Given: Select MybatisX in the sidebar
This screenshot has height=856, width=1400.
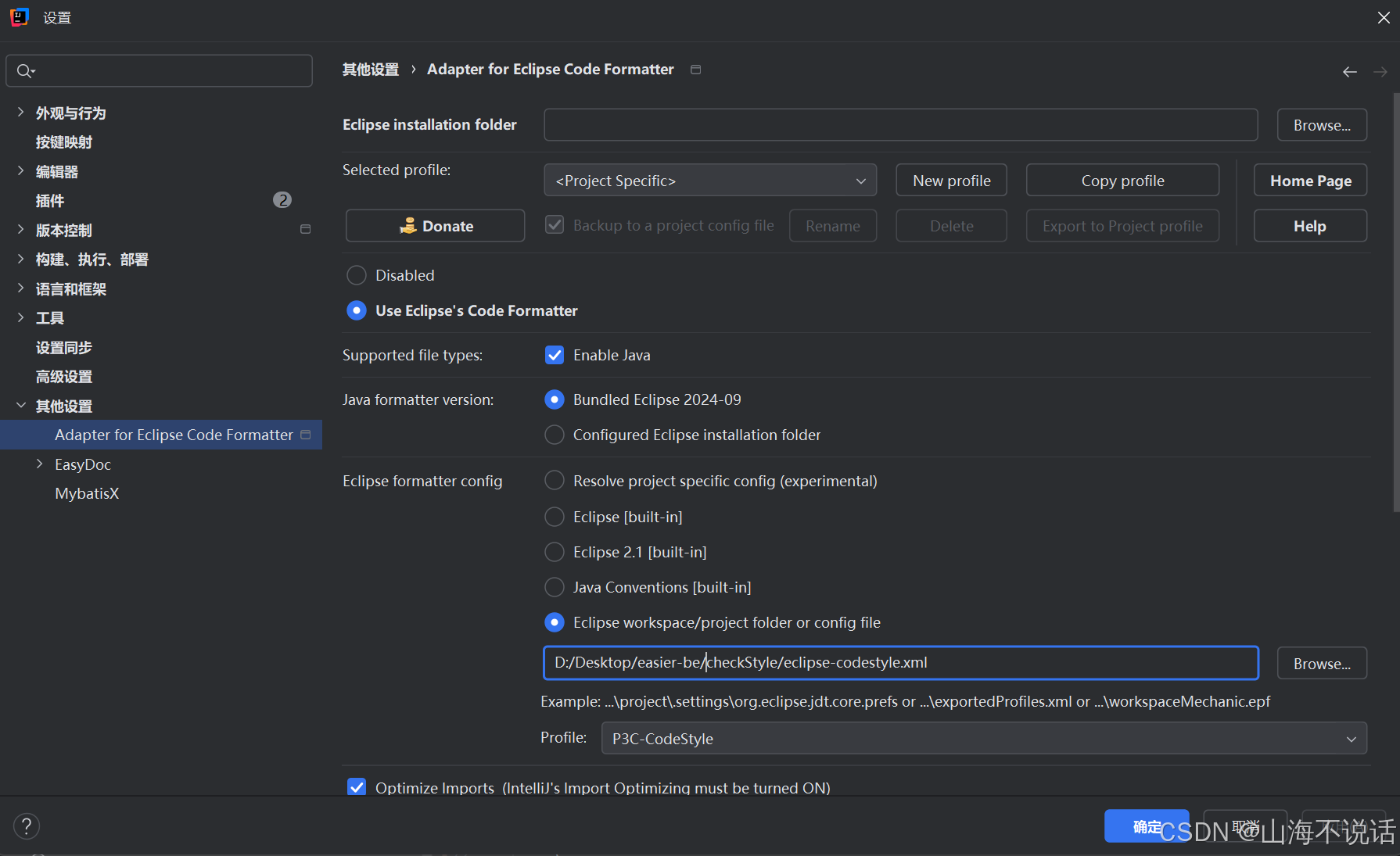Looking at the screenshot, I should pos(87,493).
